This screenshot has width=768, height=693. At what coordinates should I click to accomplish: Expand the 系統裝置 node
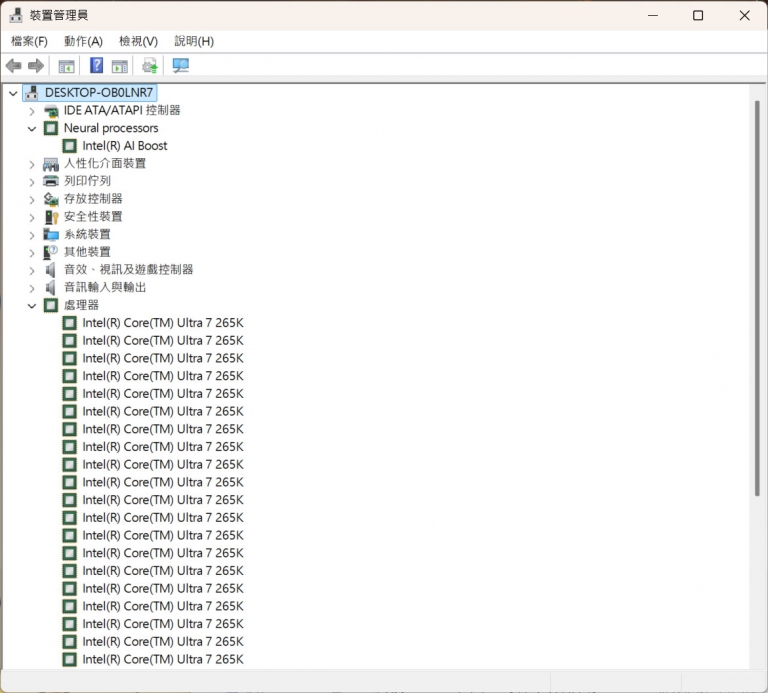(x=32, y=235)
